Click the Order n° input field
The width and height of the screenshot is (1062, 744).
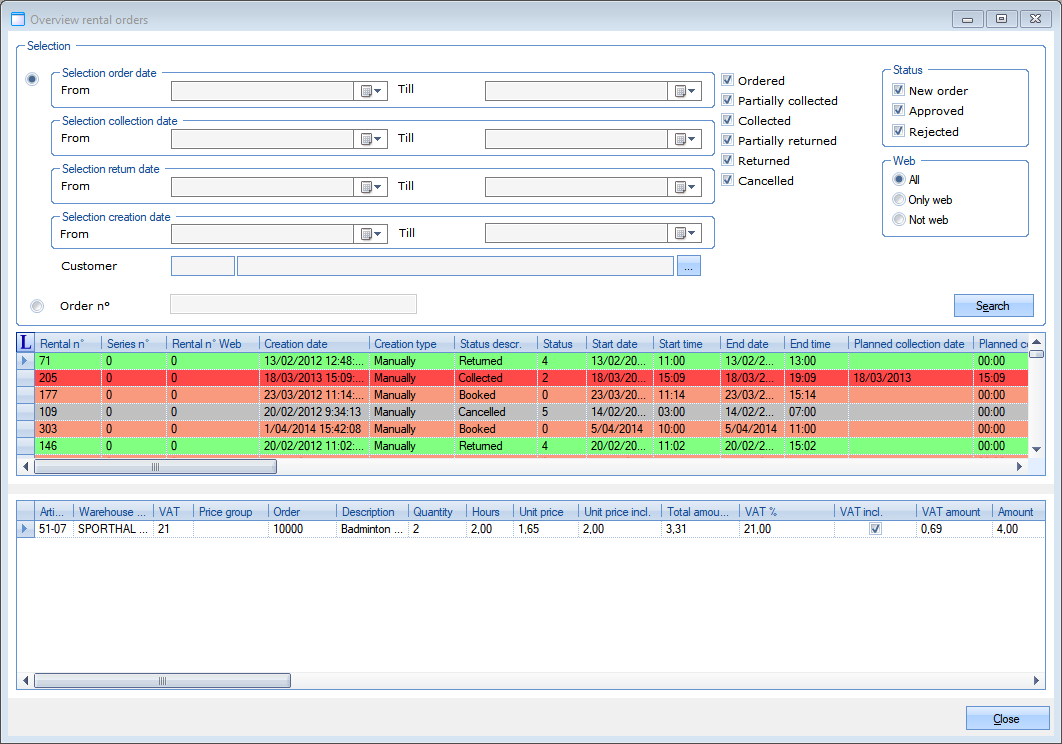point(293,305)
